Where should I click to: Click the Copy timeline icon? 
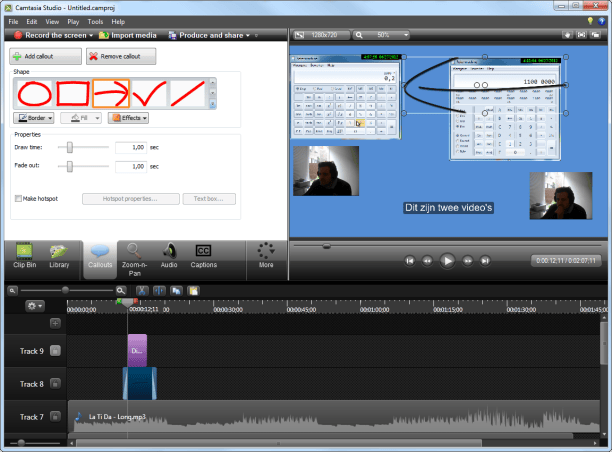176,291
